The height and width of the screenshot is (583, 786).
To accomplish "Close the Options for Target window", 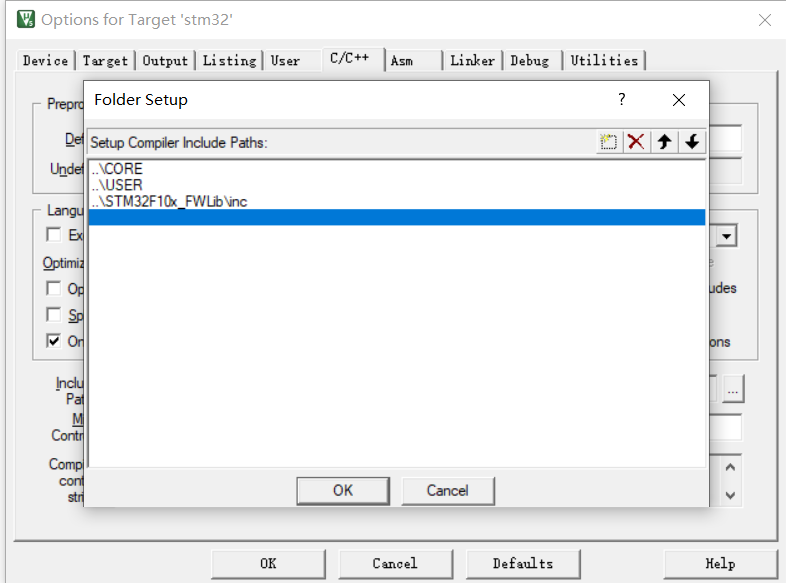I will pyautogui.click(x=764, y=20).
